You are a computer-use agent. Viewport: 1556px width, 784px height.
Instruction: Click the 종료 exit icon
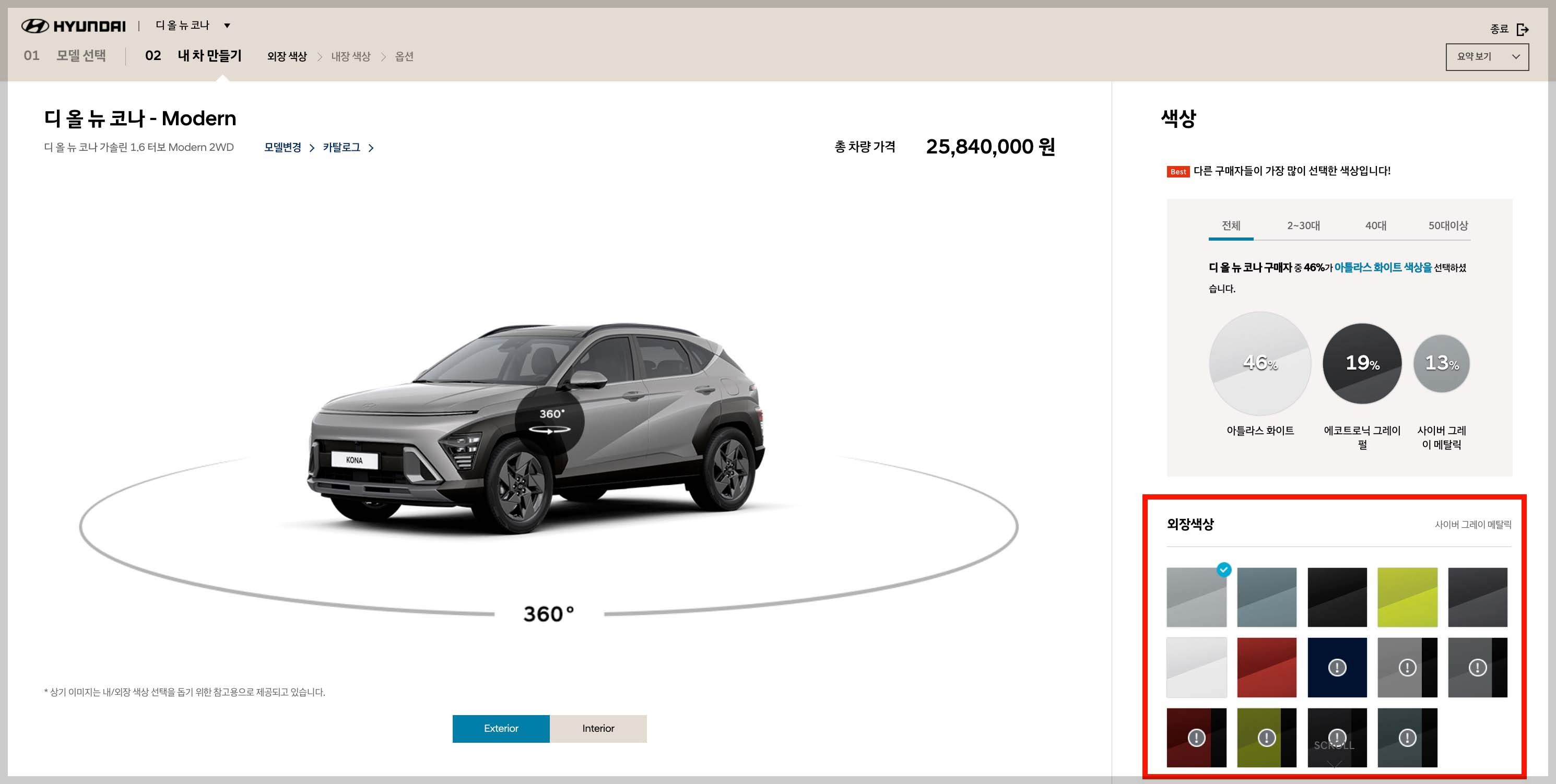click(x=1522, y=29)
